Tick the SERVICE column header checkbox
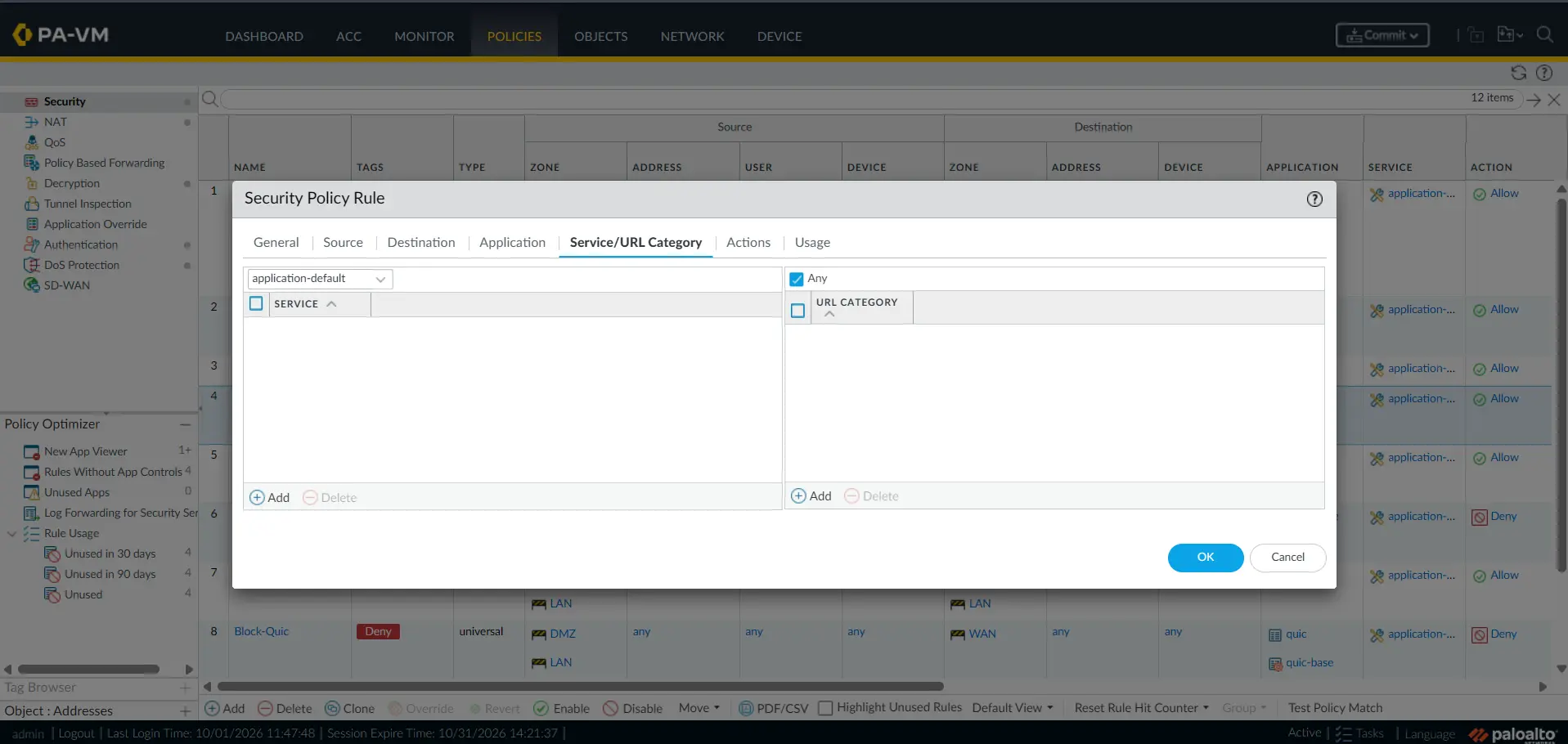 coord(256,303)
